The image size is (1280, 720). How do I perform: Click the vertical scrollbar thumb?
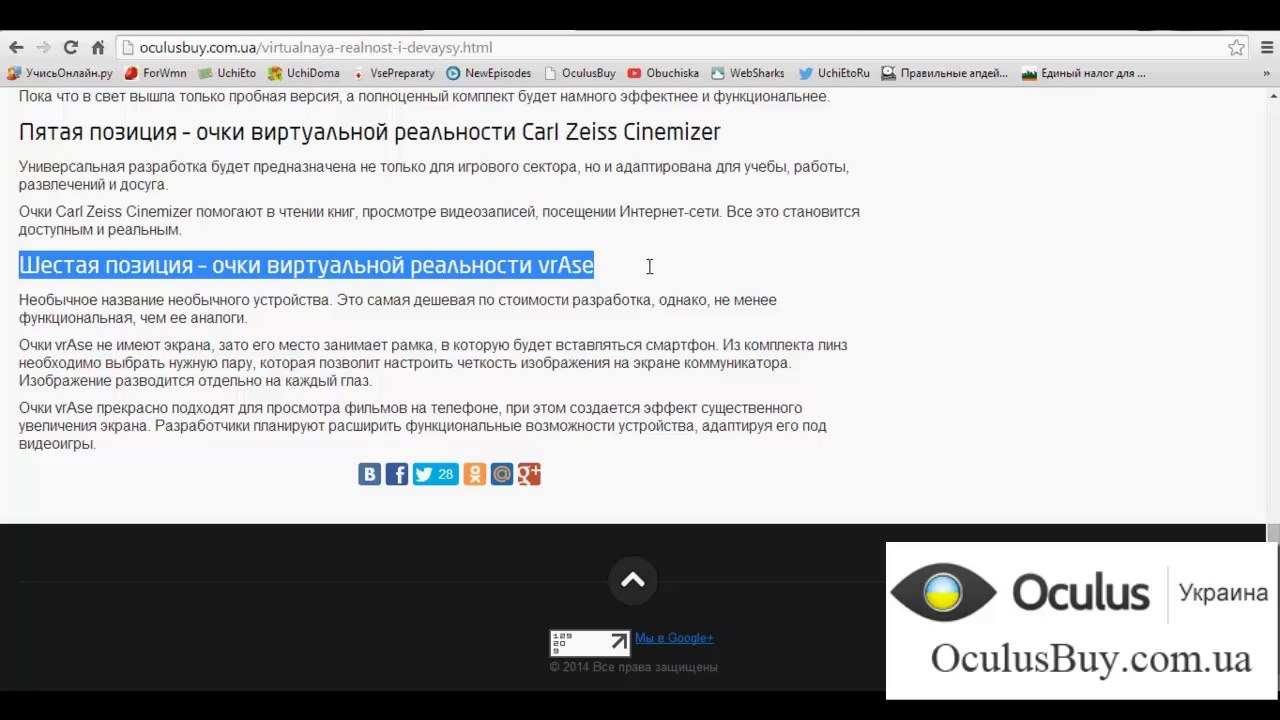coord(1273,534)
